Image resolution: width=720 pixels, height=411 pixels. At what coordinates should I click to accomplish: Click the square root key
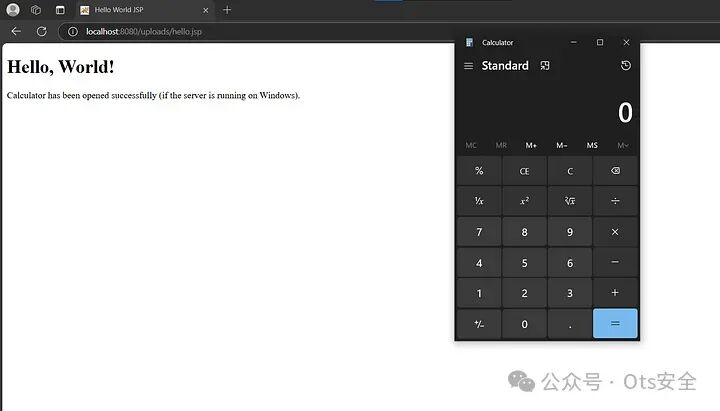click(570, 201)
